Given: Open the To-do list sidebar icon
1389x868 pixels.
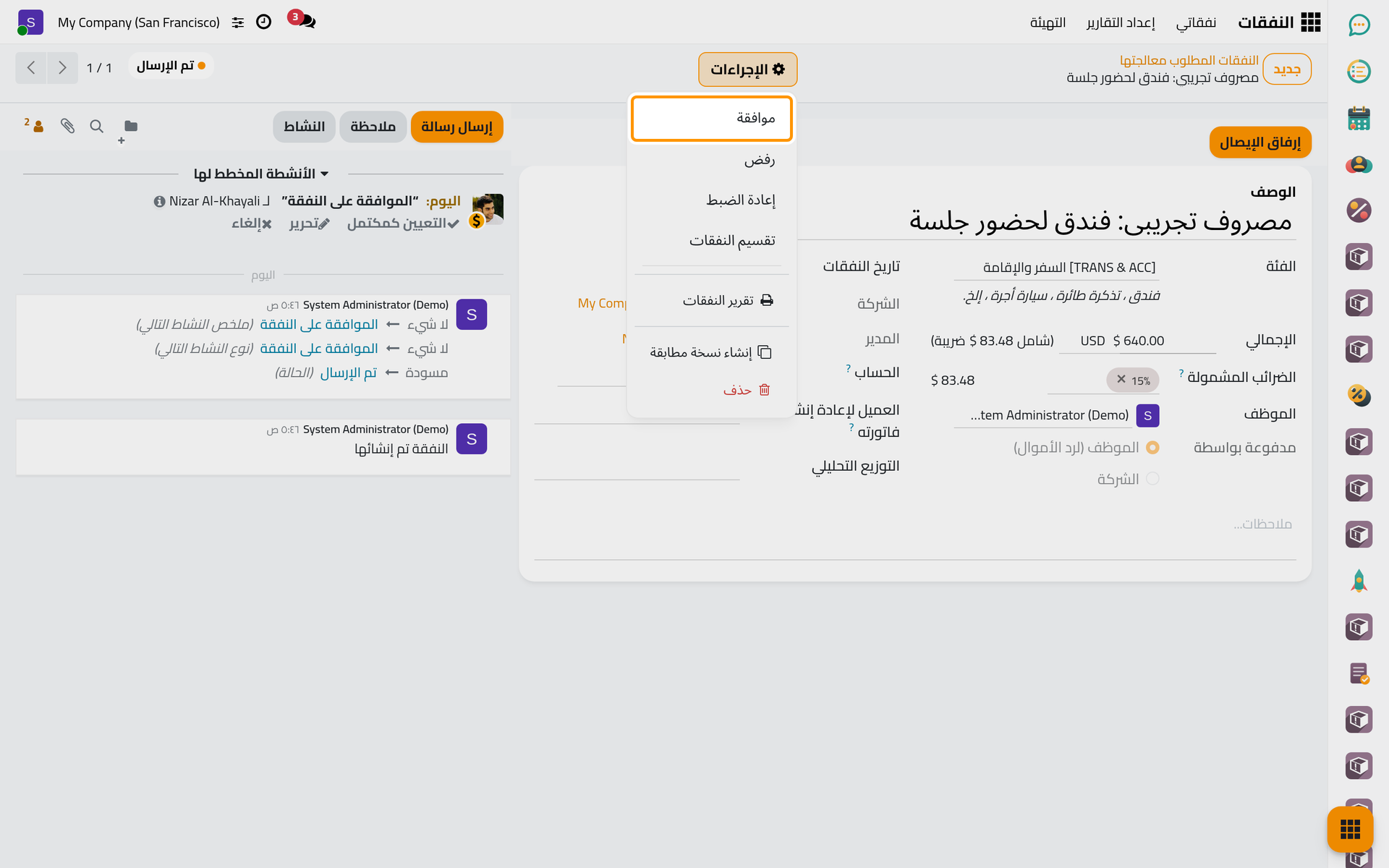Looking at the screenshot, I should click(1359, 72).
